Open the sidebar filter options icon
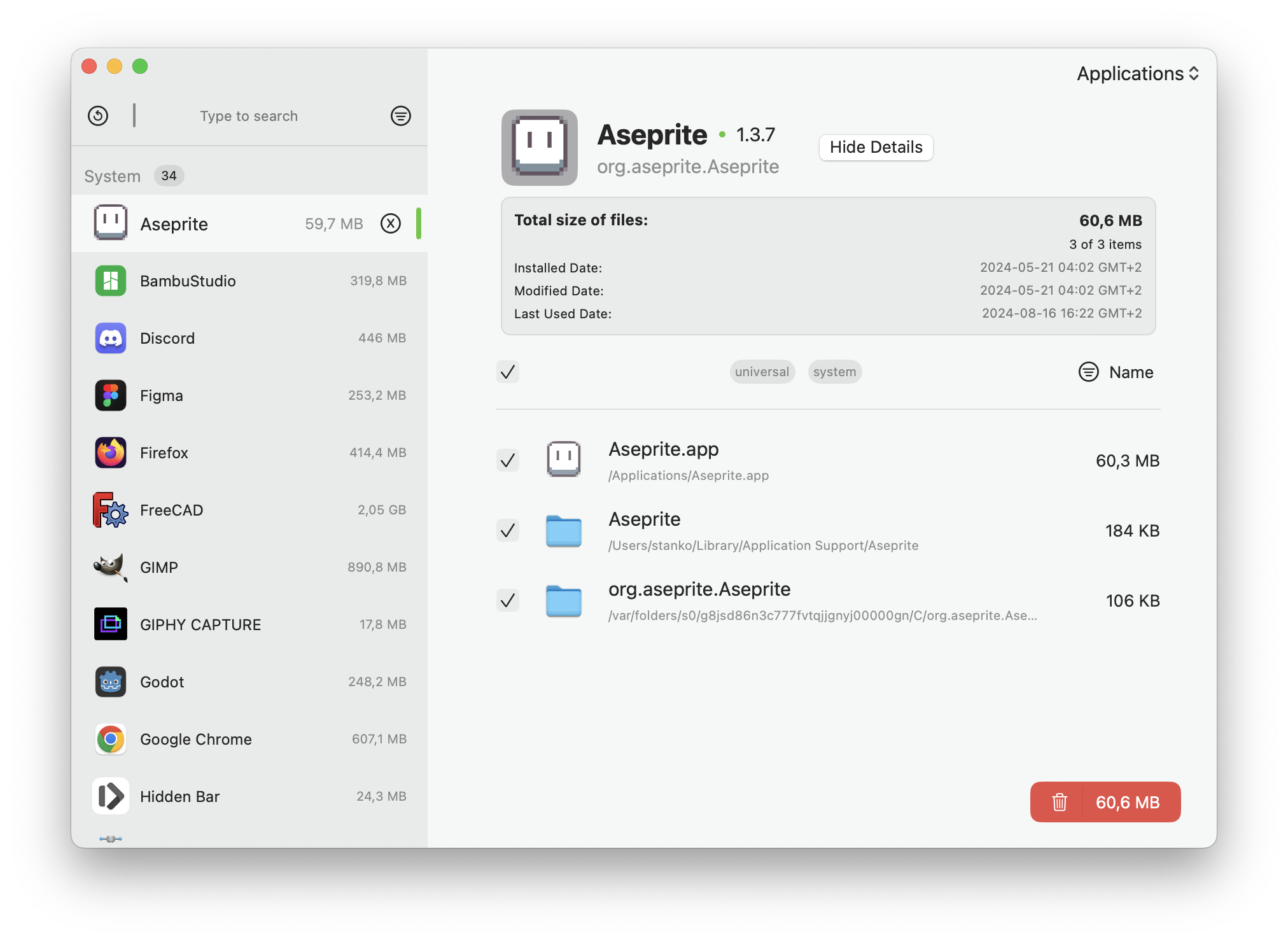The image size is (1288, 942). (400, 116)
